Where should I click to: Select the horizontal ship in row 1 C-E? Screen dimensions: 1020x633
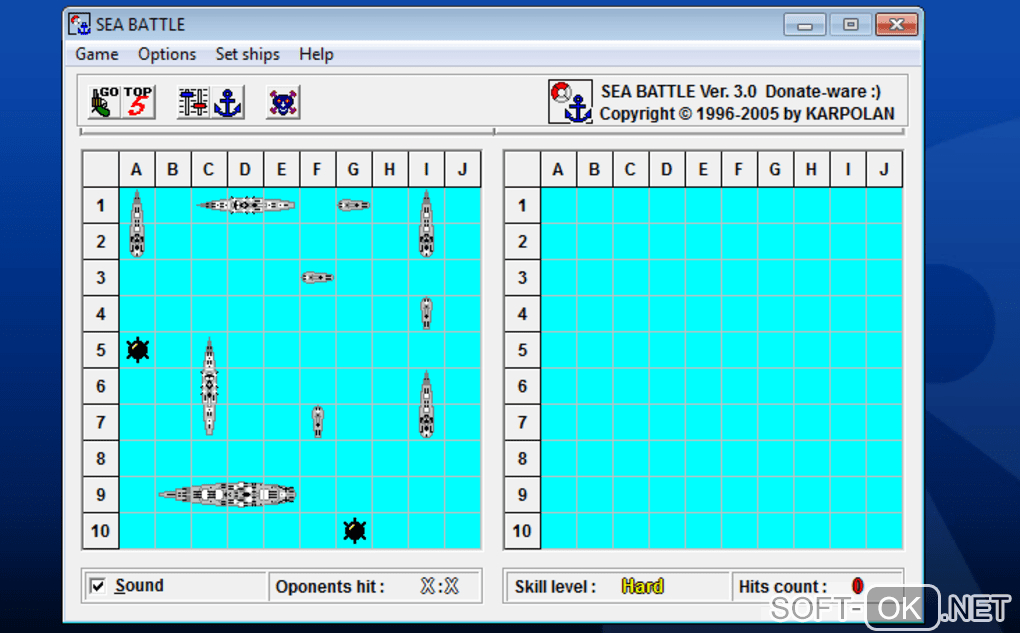point(246,205)
